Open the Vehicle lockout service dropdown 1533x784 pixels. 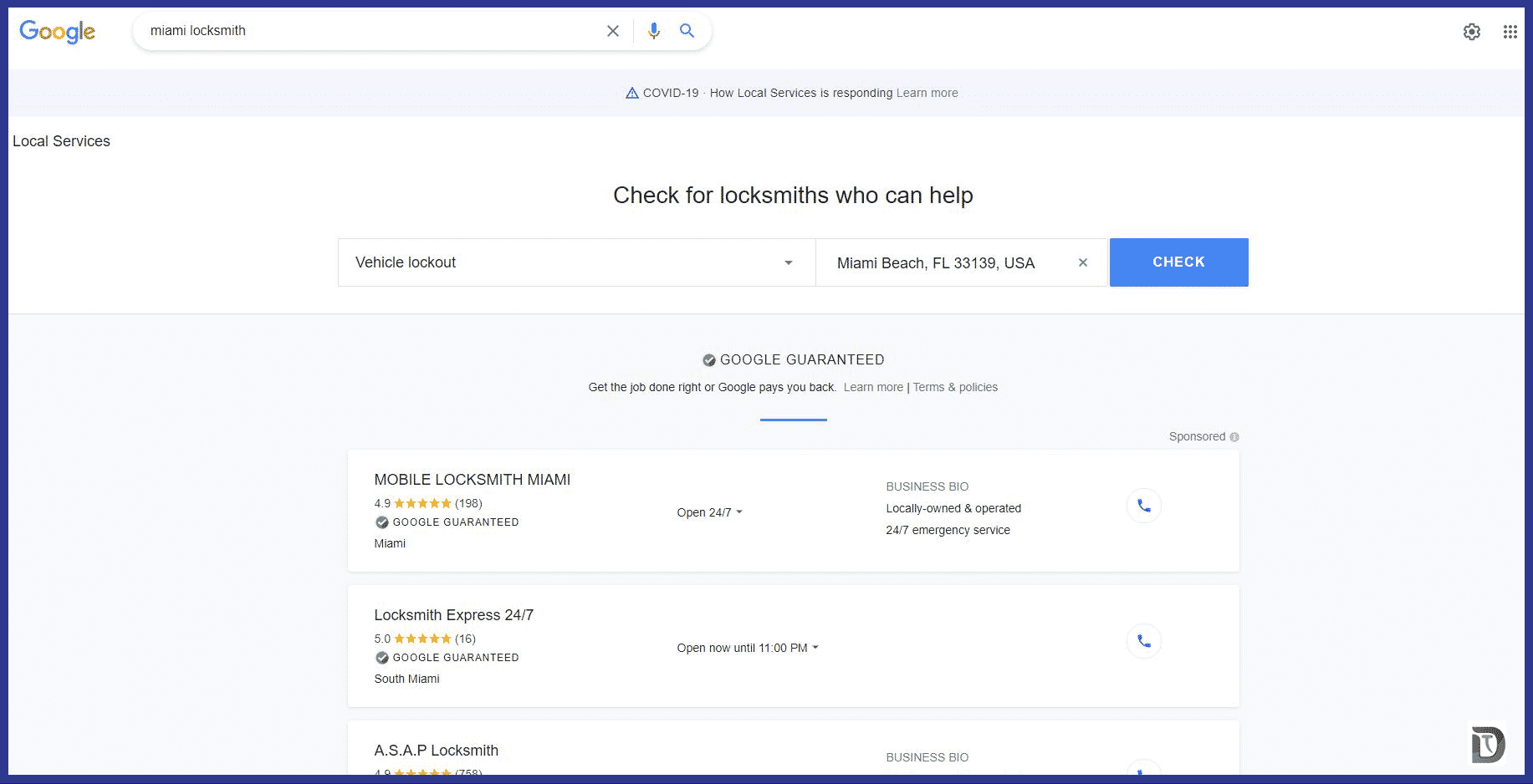tap(576, 262)
